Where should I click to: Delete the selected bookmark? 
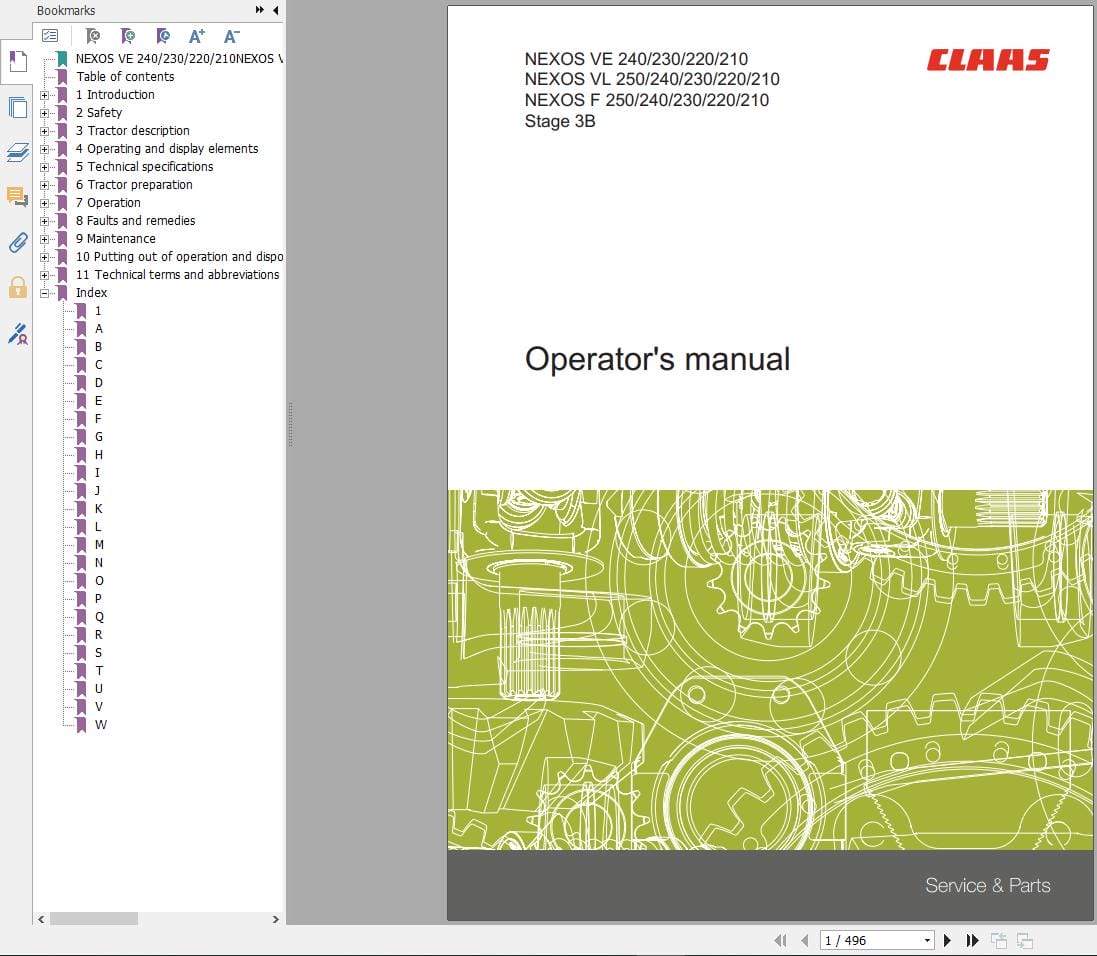click(x=95, y=36)
